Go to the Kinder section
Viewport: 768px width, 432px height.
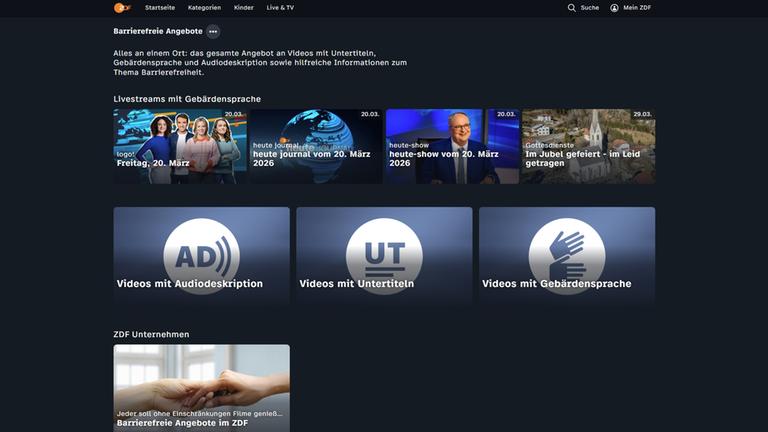click(243, 8)
